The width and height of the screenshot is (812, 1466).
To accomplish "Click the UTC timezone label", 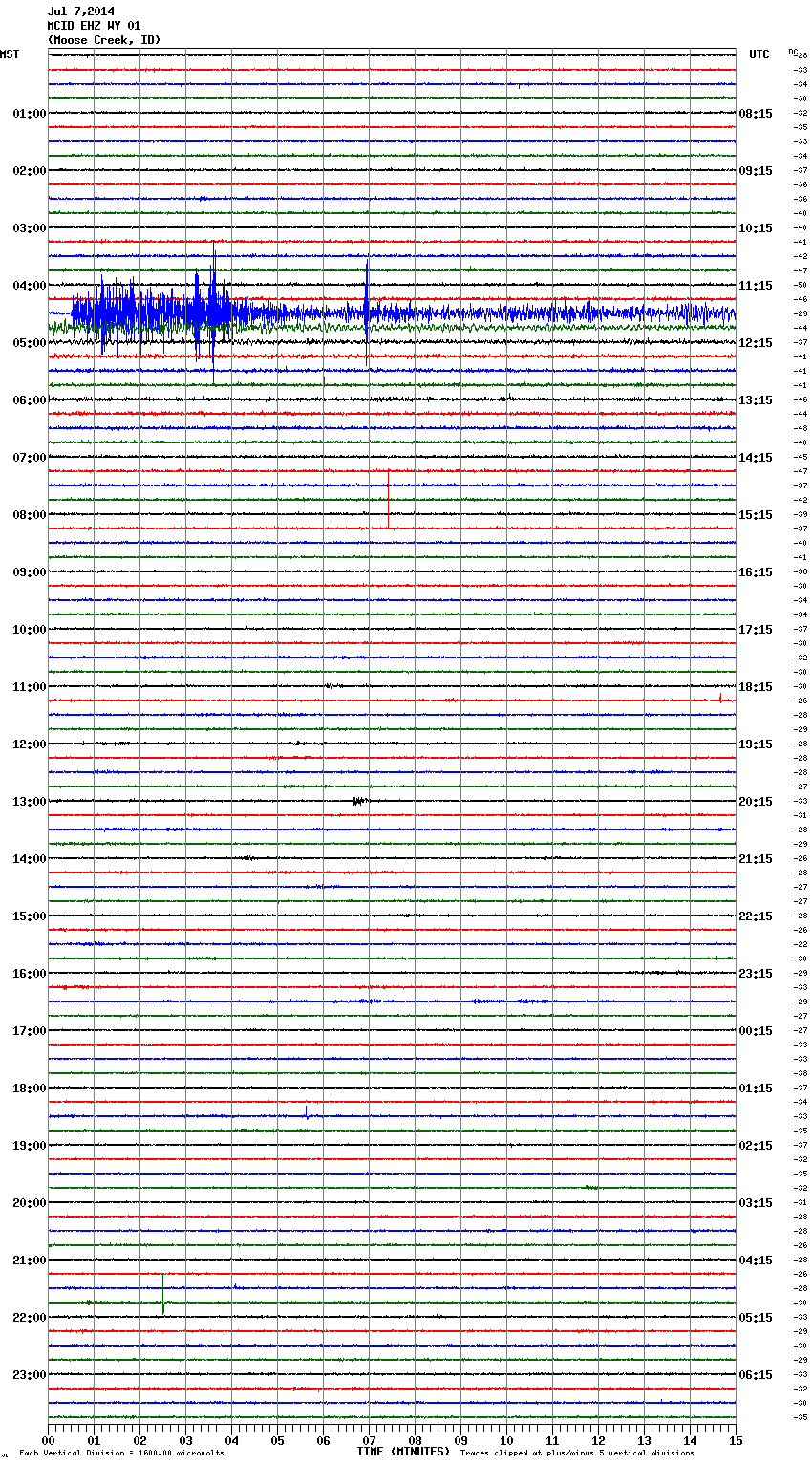I will coord(759,54).
